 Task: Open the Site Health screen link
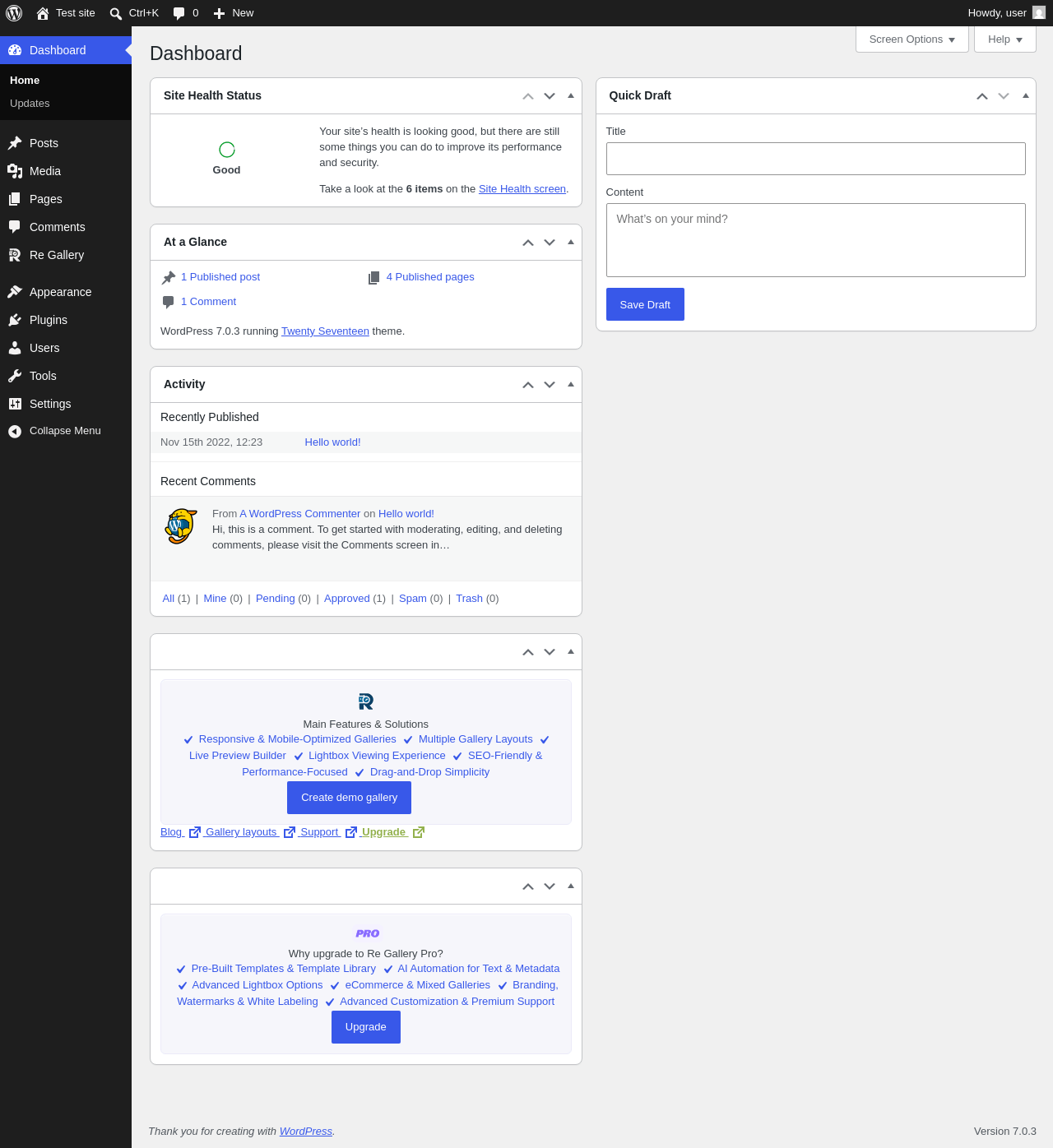(x=522, y=189)
